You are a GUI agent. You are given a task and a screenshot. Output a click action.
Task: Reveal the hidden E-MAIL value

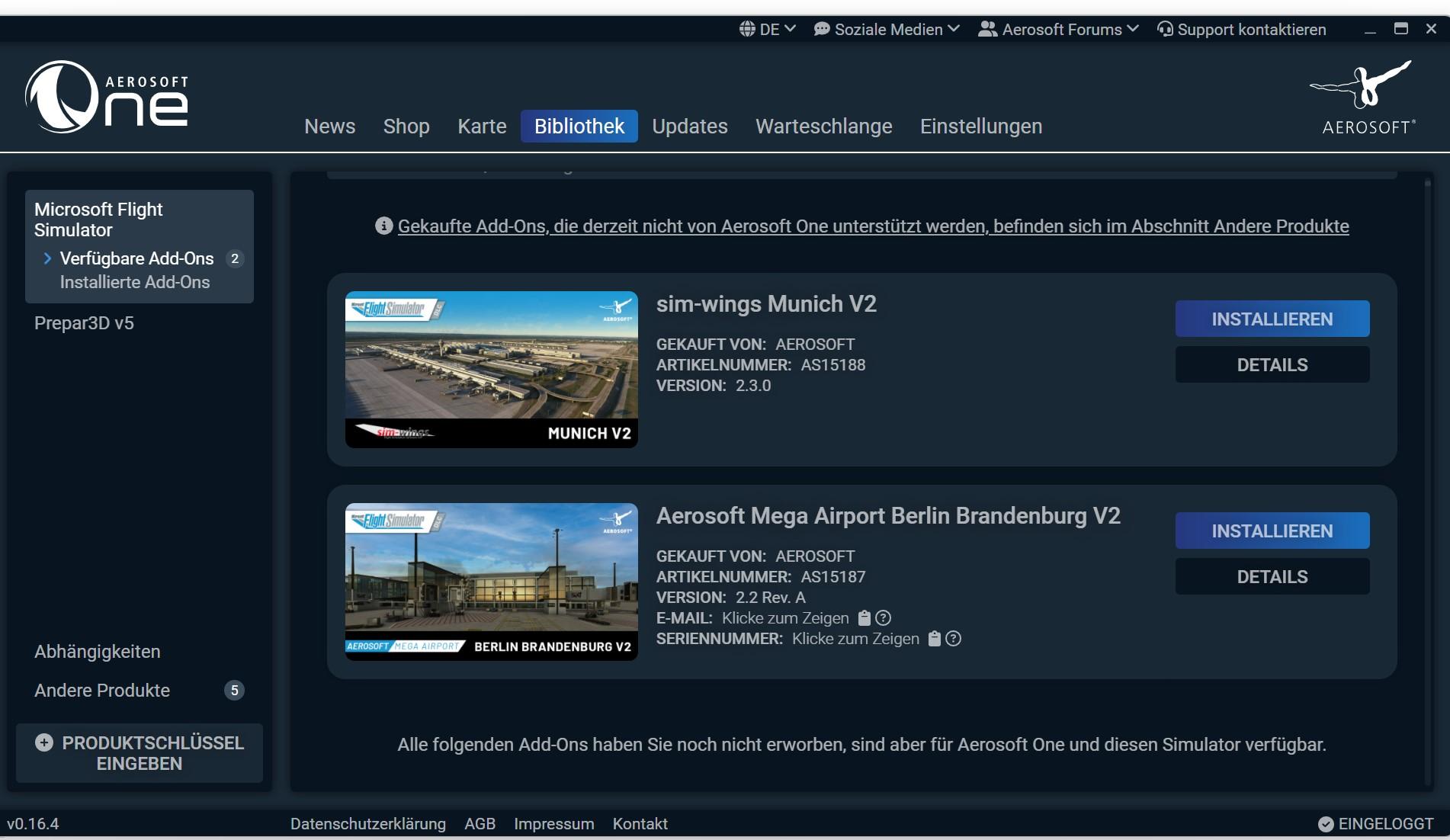[785, 618]
